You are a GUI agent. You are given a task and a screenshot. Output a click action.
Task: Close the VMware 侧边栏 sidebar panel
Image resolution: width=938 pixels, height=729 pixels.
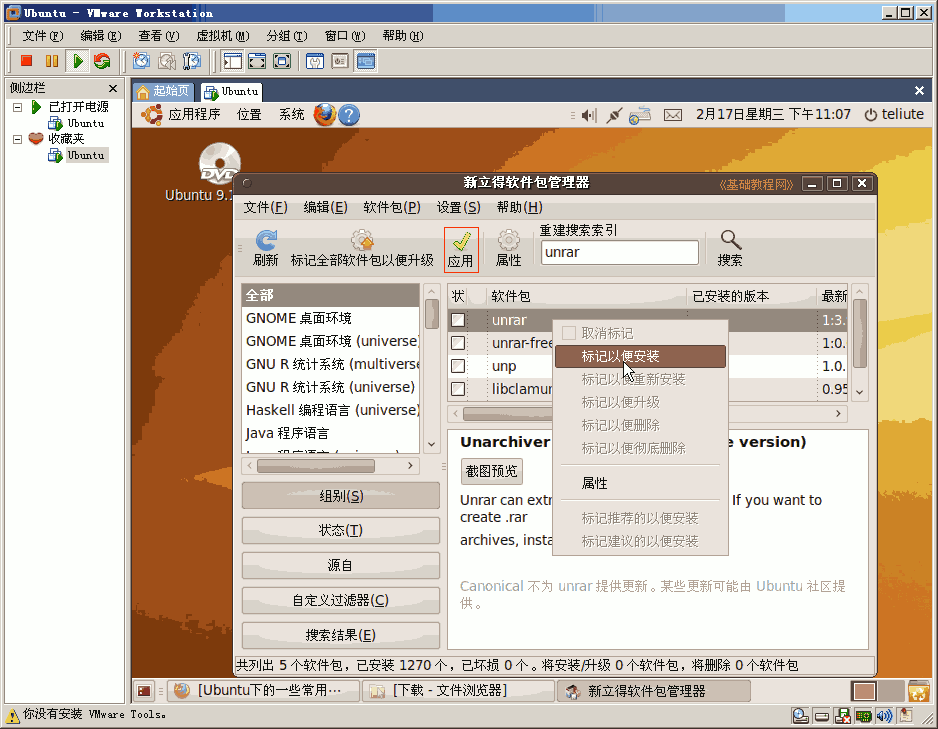[x=112, y=89]
